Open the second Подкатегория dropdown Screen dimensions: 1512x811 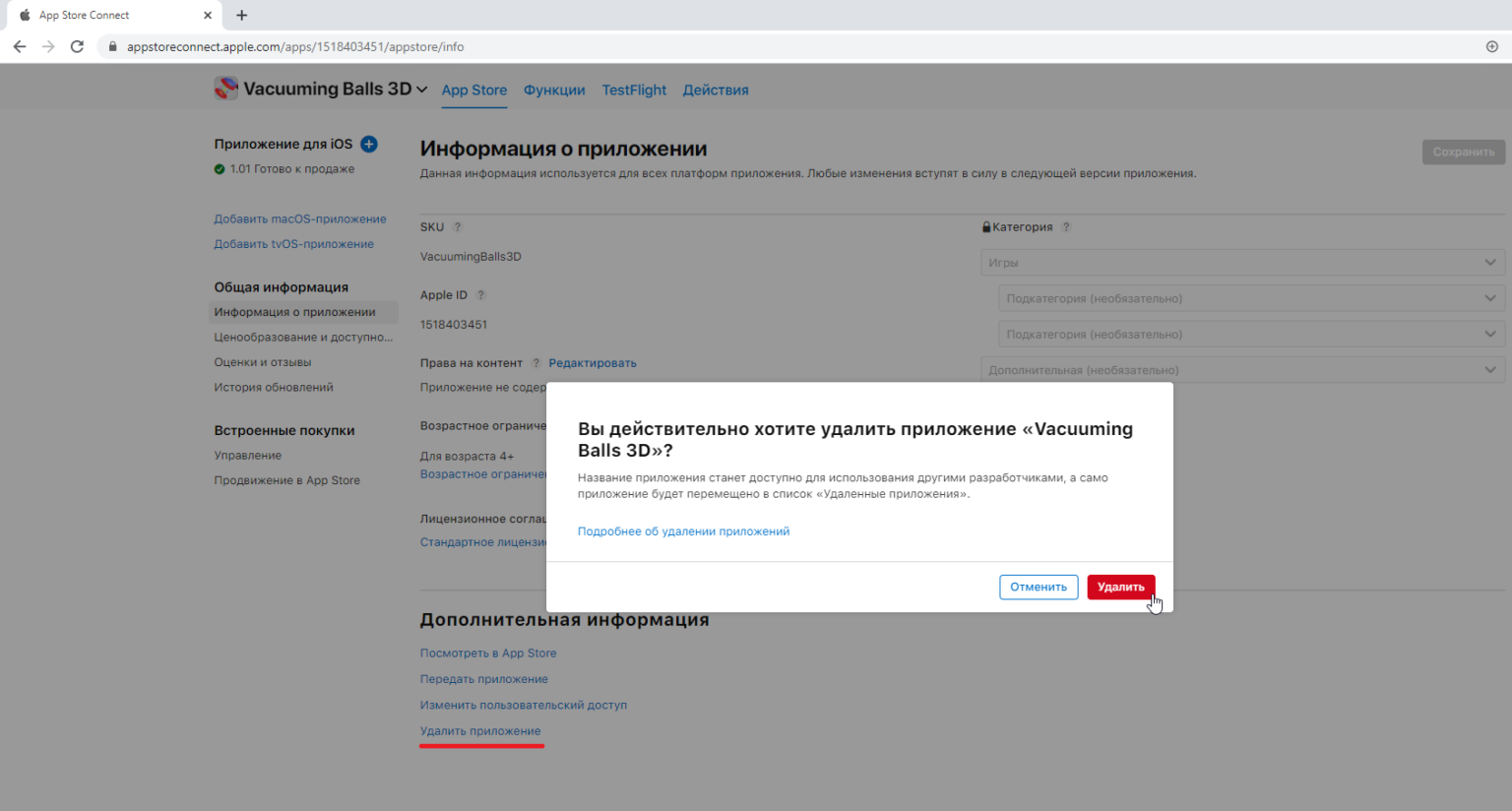pyautogui.click(x=1252, y=335)
